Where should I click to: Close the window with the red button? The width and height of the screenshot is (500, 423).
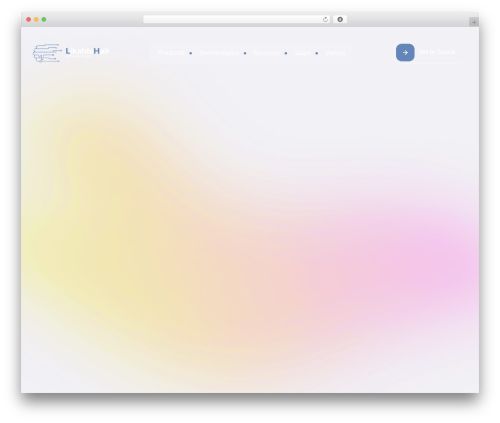29,20
